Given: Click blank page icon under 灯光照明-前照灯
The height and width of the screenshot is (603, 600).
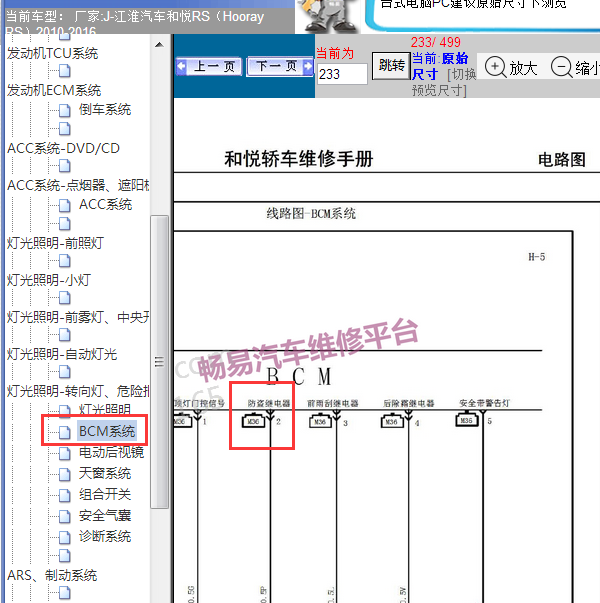Looking at the screenshot, I should [x=65, y=261].
